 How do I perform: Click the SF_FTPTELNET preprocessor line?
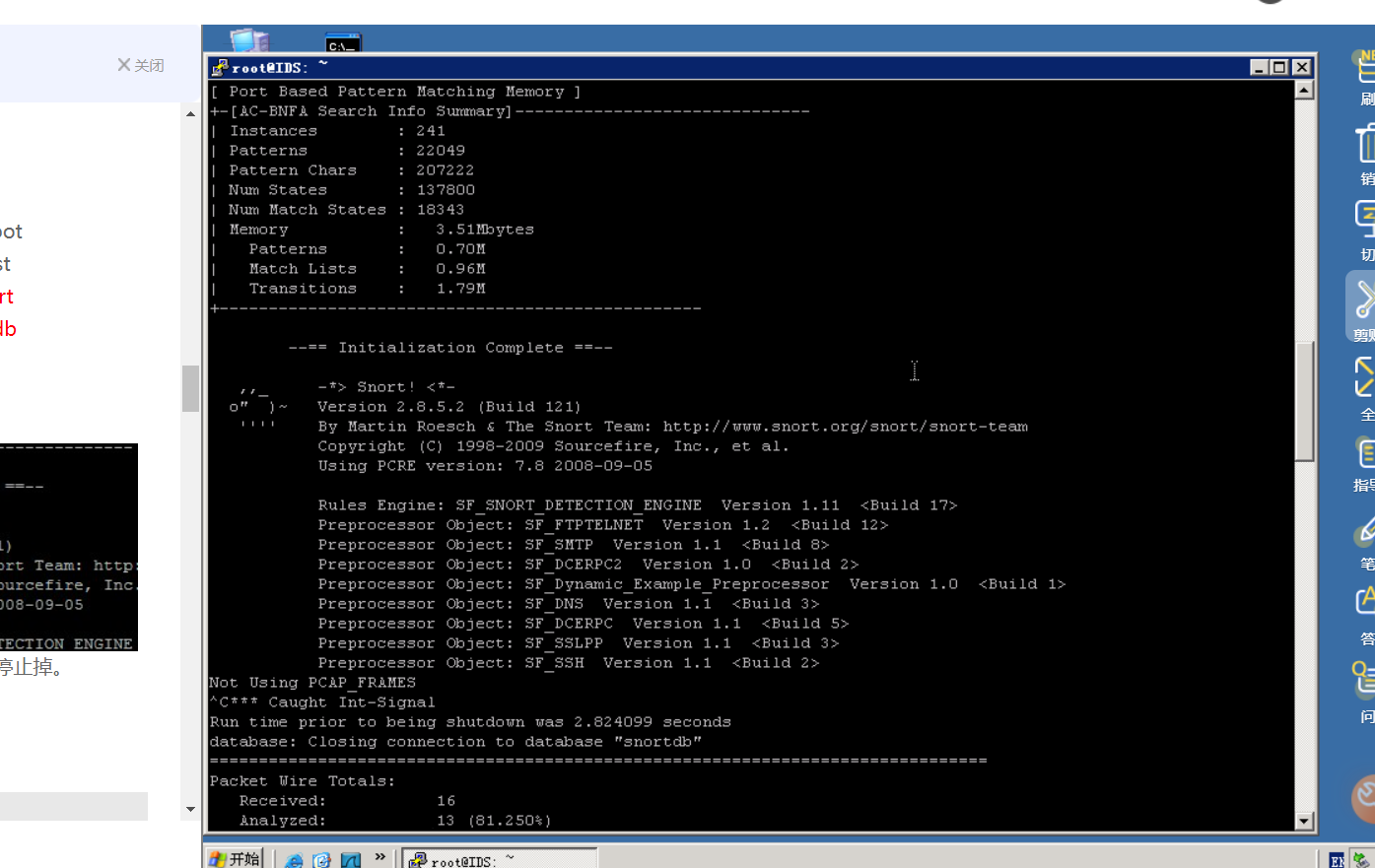(x=603, y=525)
